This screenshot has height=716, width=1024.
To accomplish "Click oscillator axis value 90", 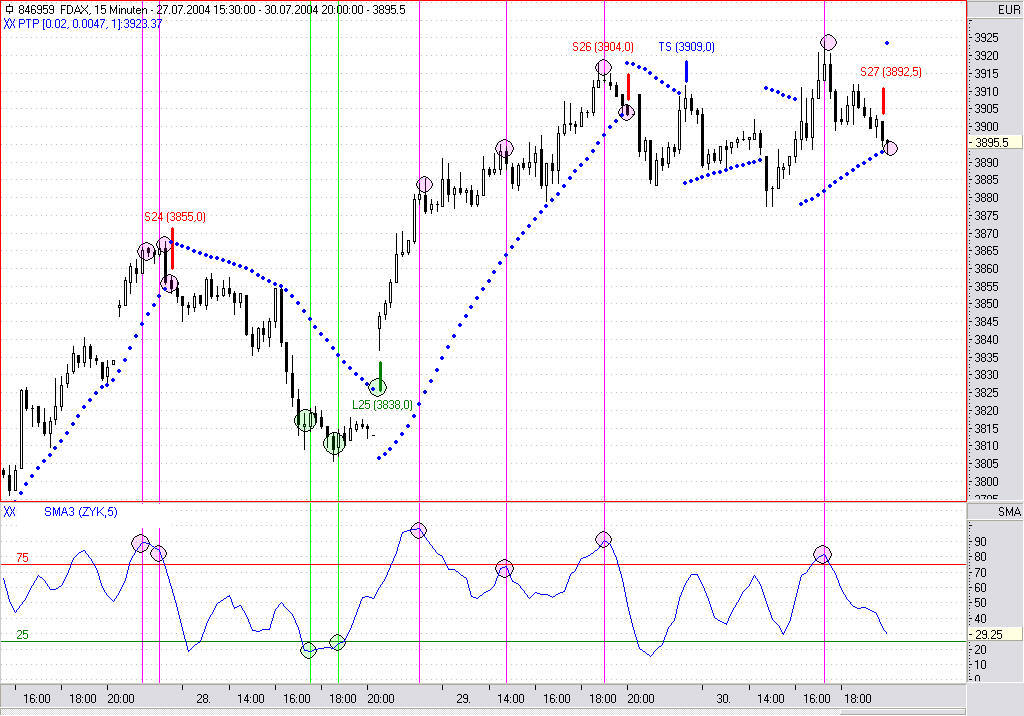I will [980, 542].
